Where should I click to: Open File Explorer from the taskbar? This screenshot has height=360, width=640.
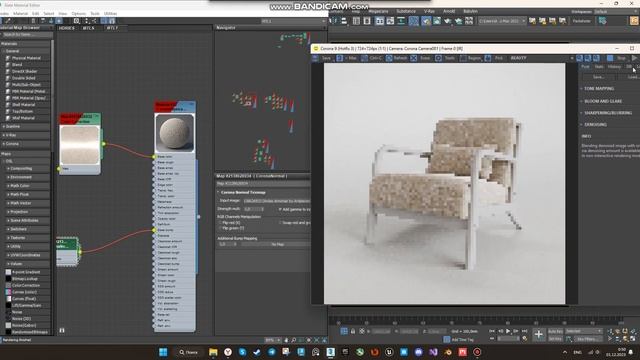[x=213, y=352]
